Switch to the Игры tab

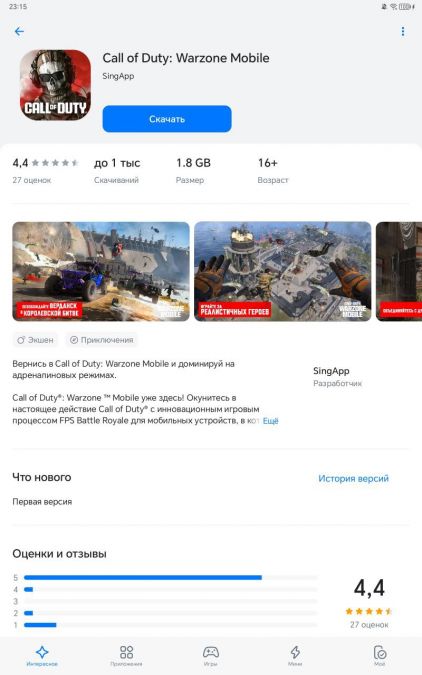point(211,656)
